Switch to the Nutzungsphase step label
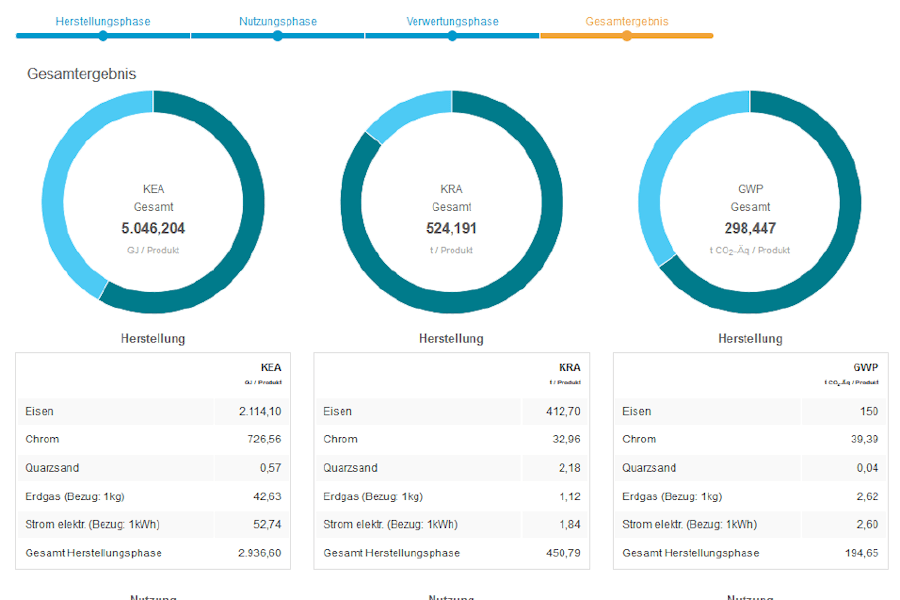 pos(278,21)
